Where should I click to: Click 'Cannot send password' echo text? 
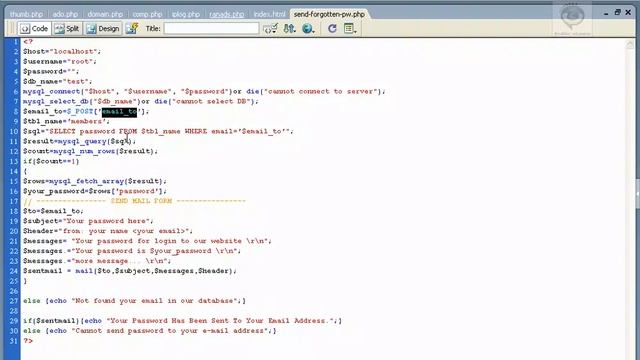click(171, 331)
